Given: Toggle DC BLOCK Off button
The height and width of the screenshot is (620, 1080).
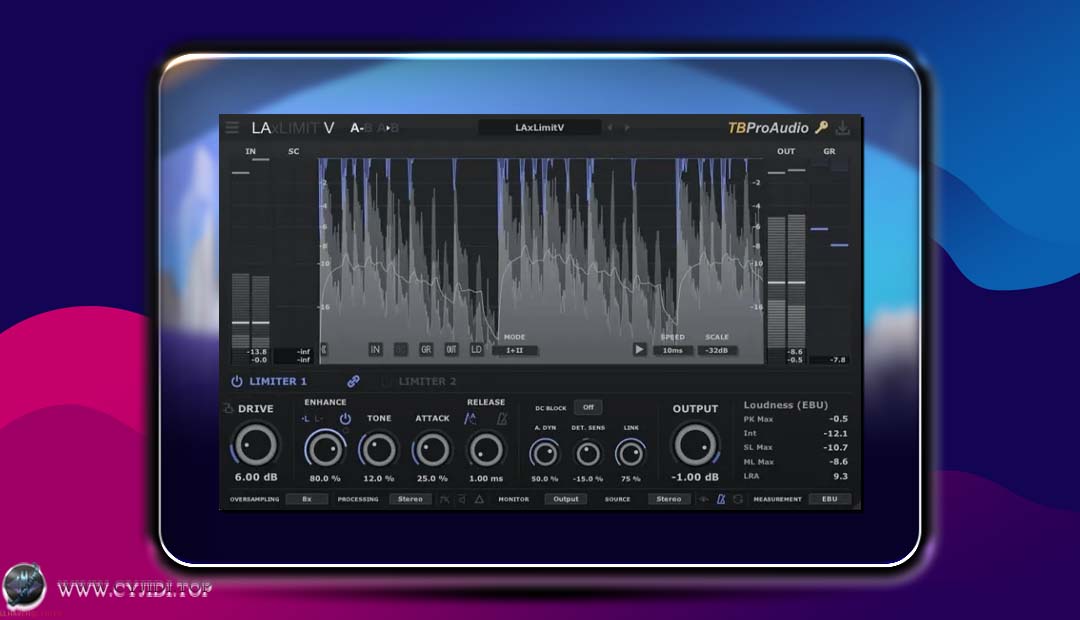Looking at the screenshot, I should 588,407.
